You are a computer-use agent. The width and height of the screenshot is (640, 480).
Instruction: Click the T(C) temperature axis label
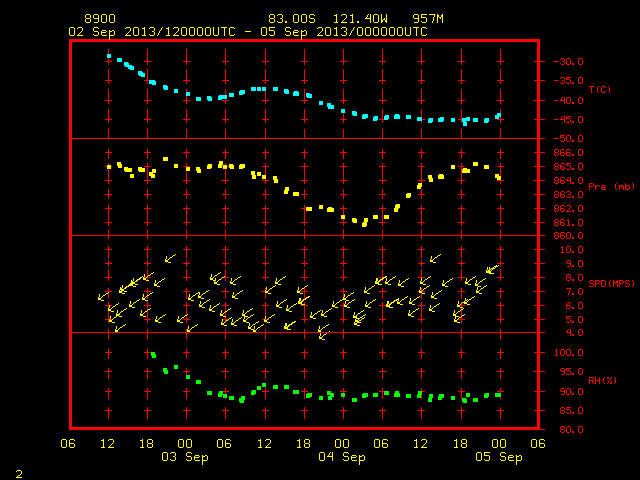coord(600,89)
